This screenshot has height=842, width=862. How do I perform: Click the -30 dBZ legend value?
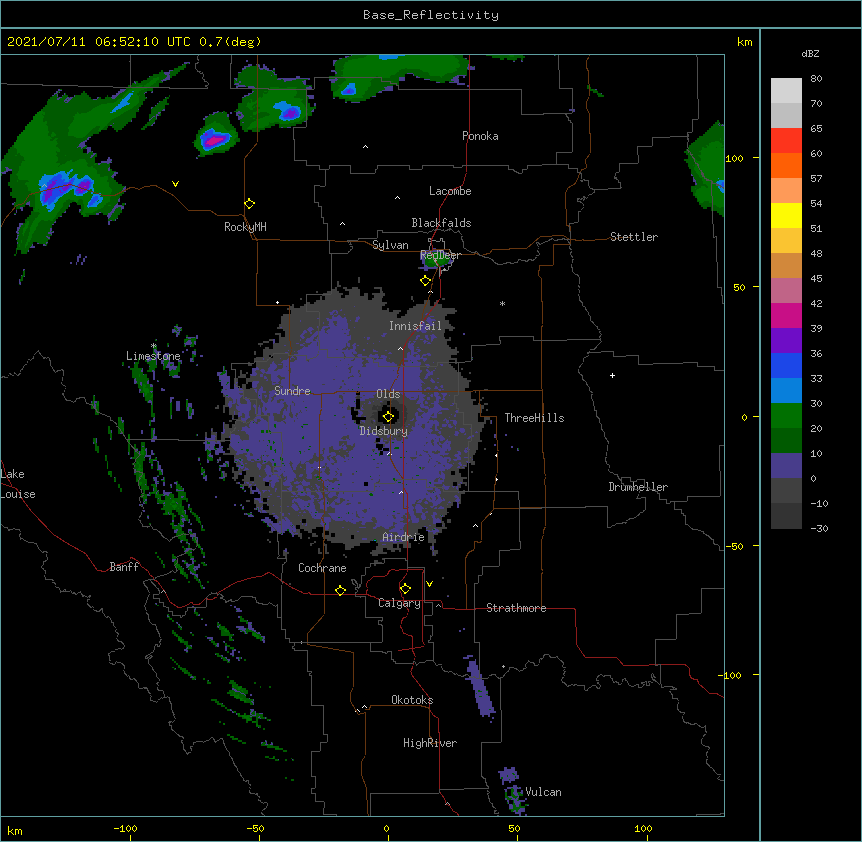click(819, 528)
